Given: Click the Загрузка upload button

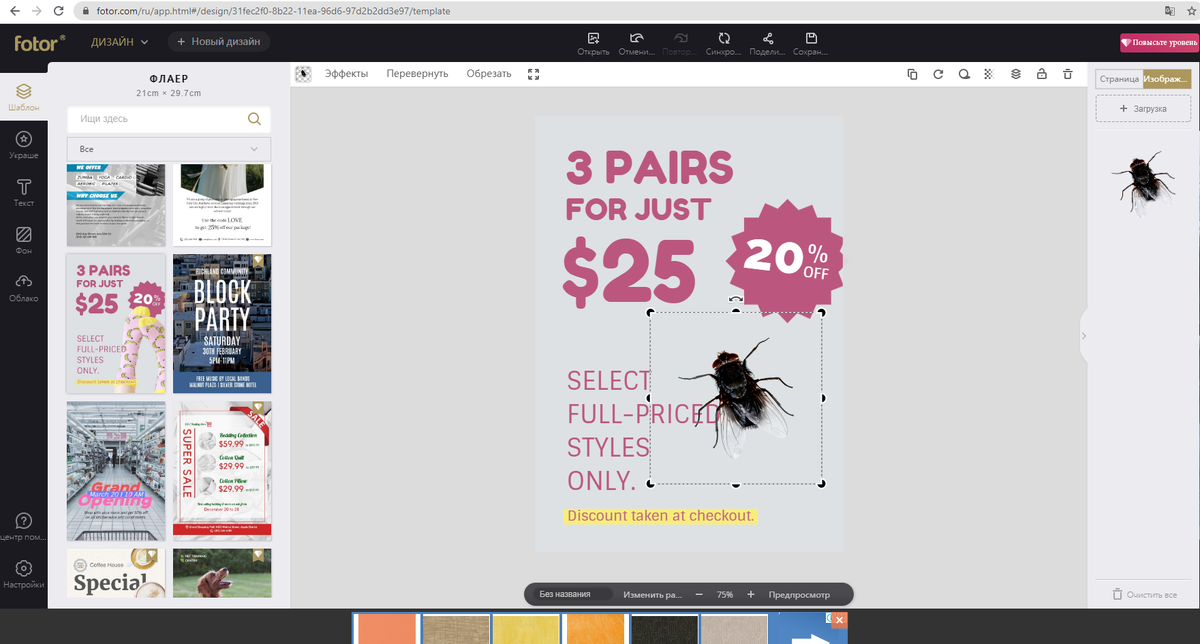Looking at the screenshot, I should click(1144, 108).
